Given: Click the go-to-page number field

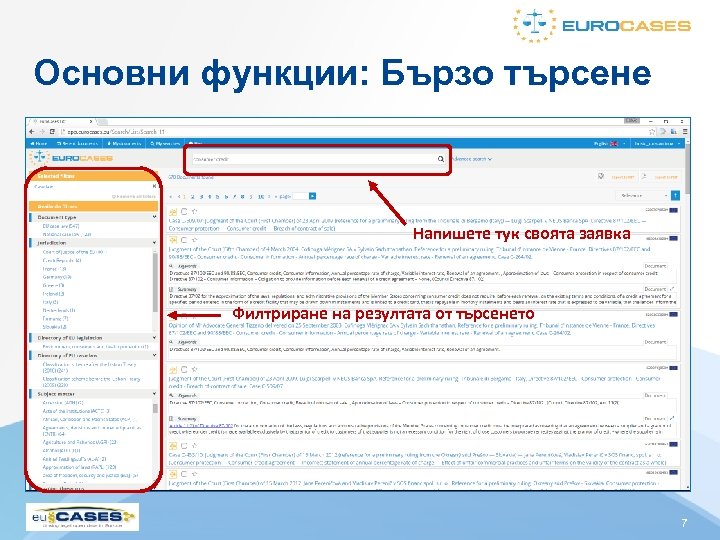Looking at the screenshot, I should pyautogui.click(x=300, y=196).
